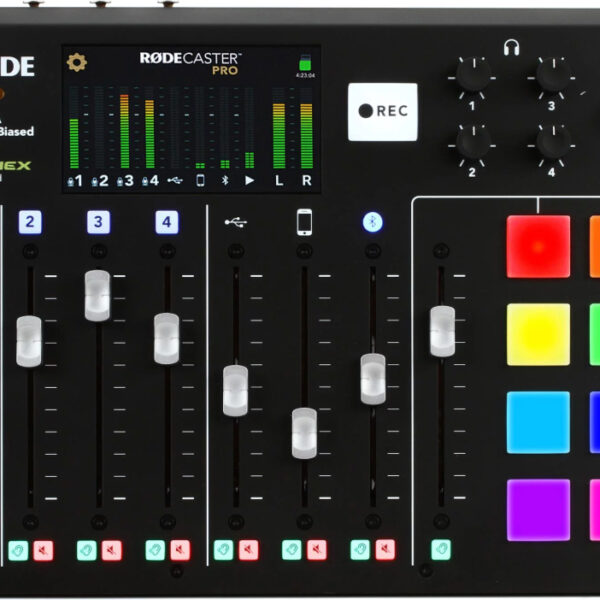This screenshot has width=600, height=600.
Task: Toggle solo on the USB channel
Action: pyautogui.click(x=224, y=550)
